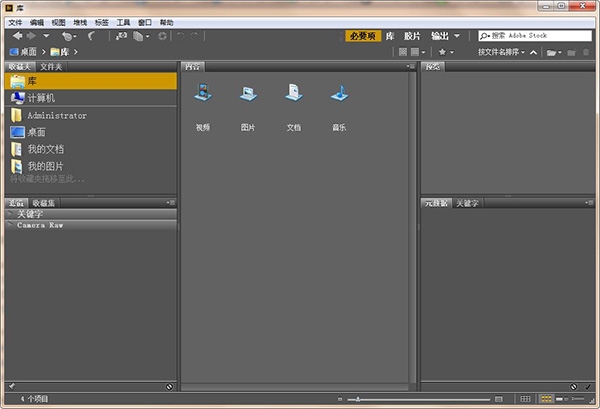Click the Go Back arrow in toolbar
This screenshot has height=409, width=600.
point(17,36)
